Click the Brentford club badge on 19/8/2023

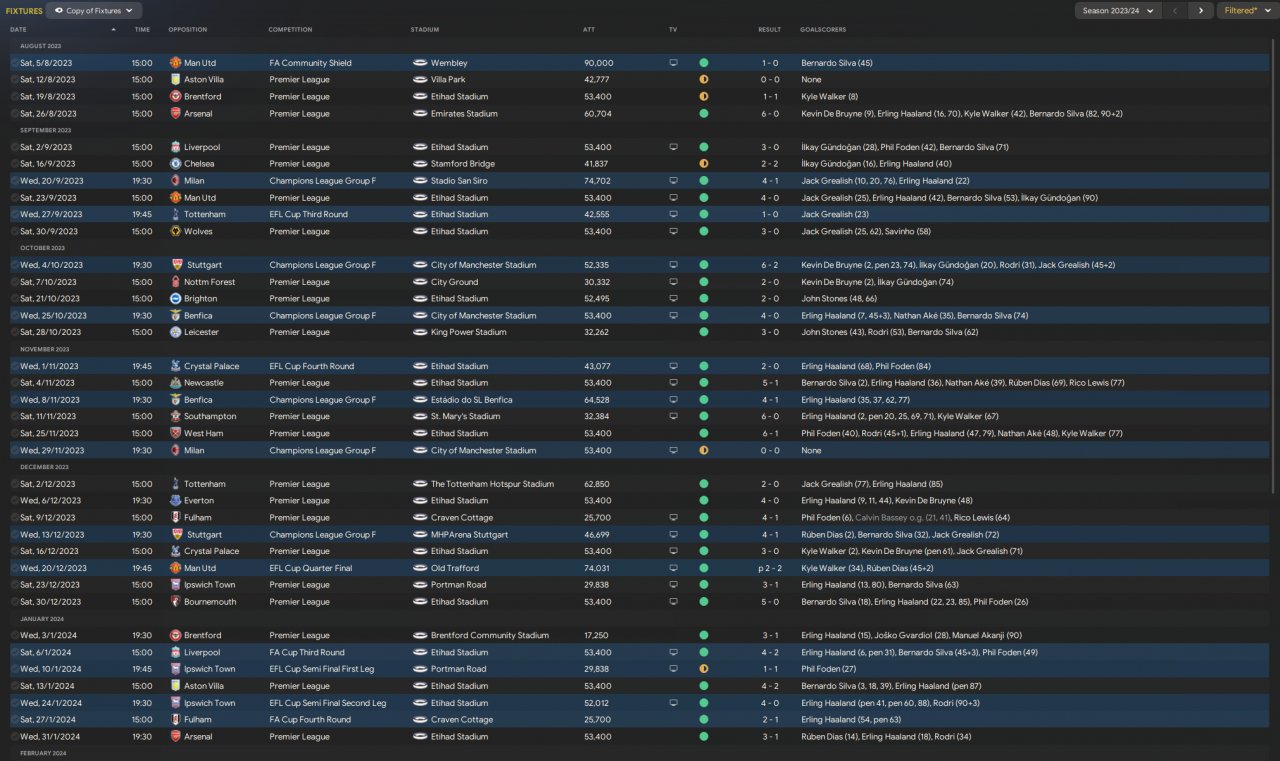point(175,97)
